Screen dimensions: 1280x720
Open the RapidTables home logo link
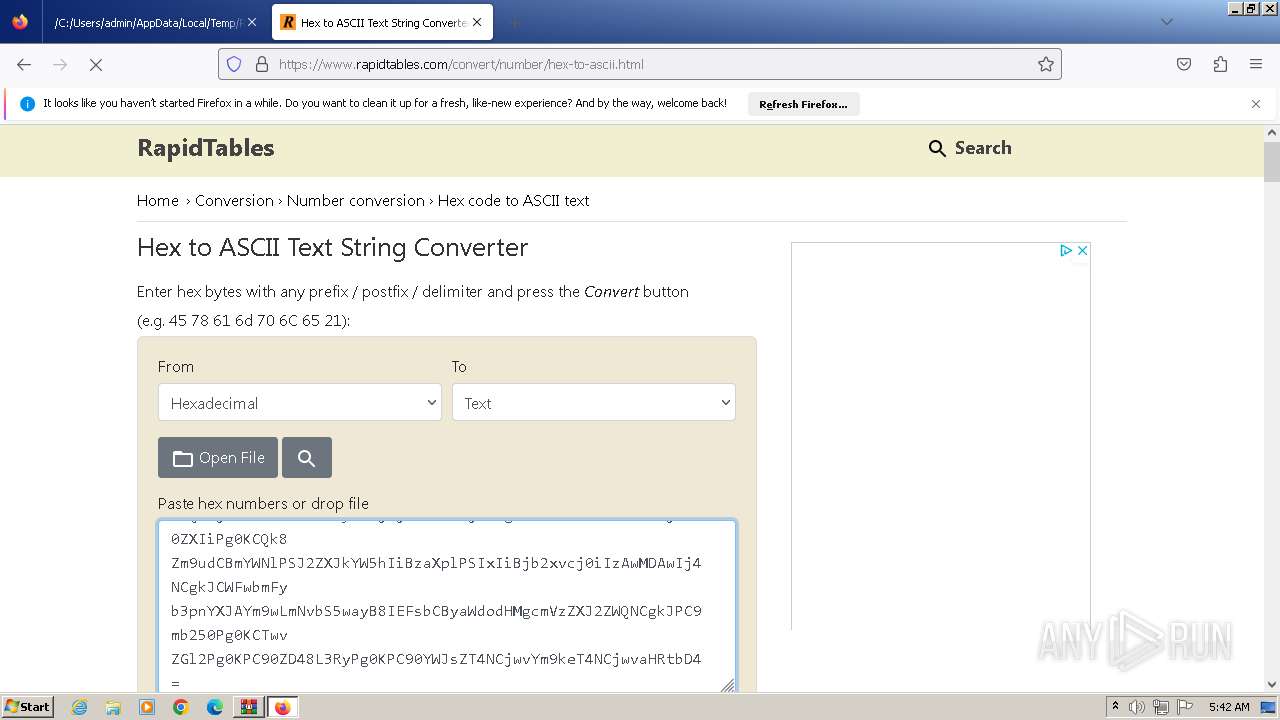pyautogui.click(x=206, y=148)
